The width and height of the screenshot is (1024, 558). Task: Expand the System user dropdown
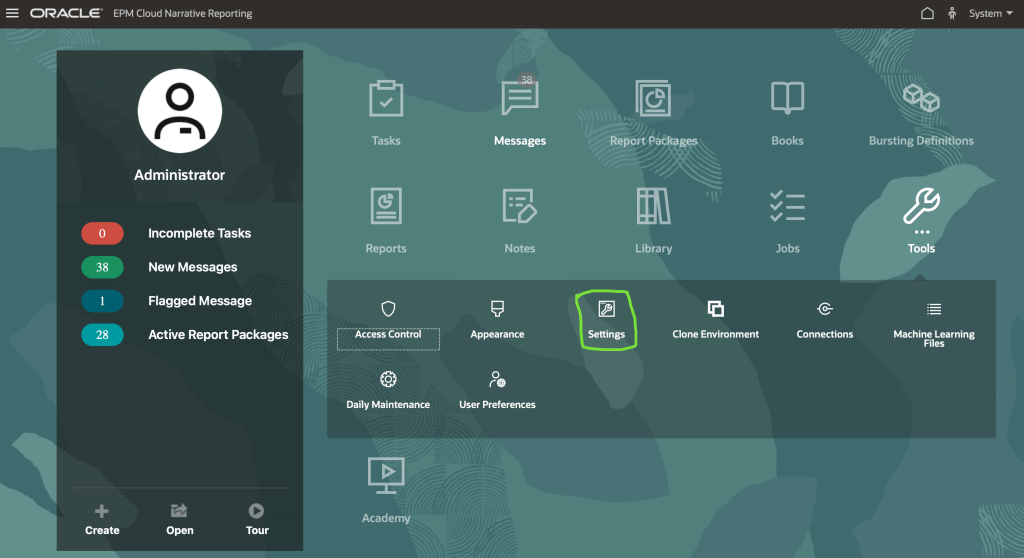(990, 14)
